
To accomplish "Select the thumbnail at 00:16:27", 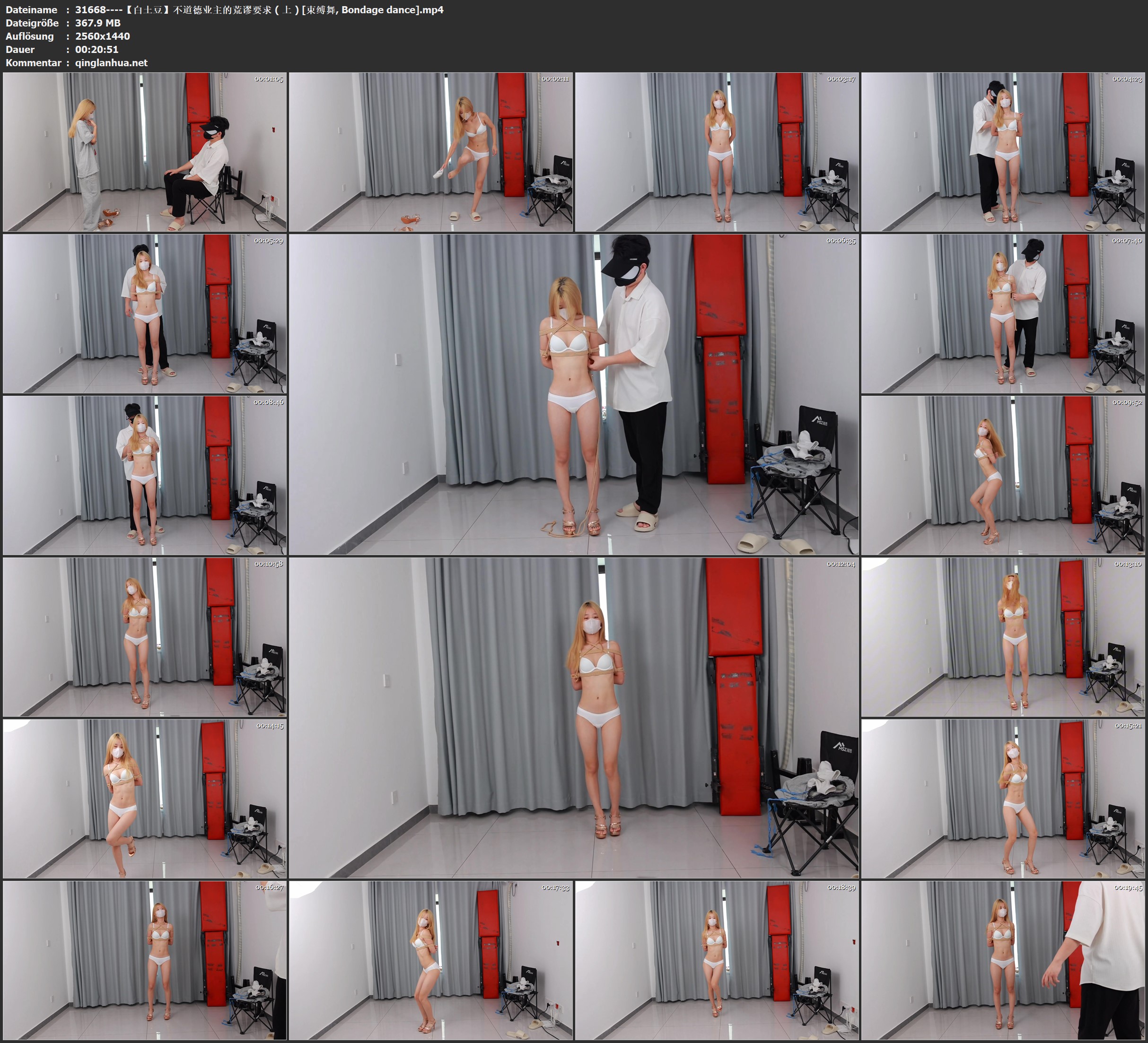I will coord(145,960).
